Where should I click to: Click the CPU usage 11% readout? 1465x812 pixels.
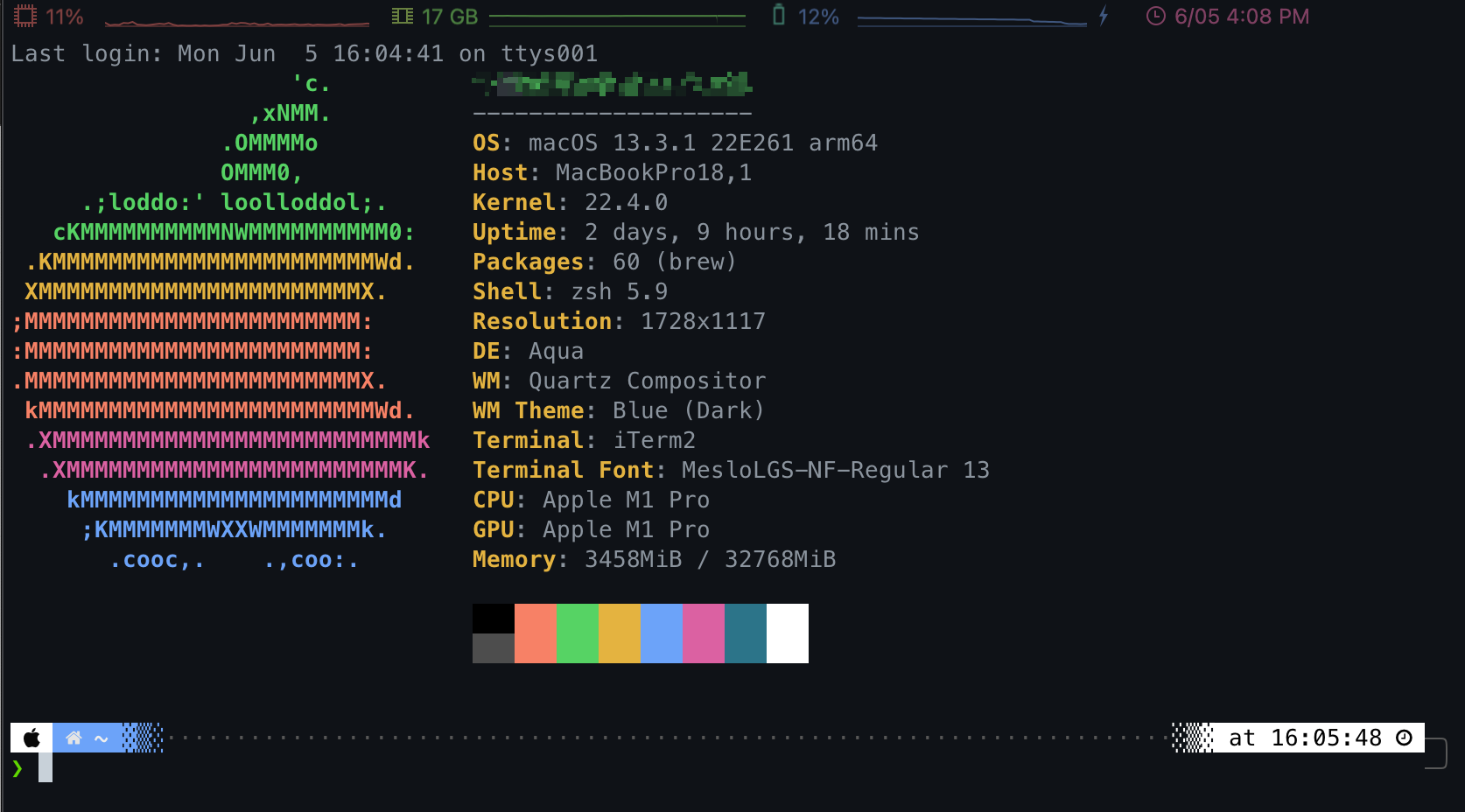point(64,17)
